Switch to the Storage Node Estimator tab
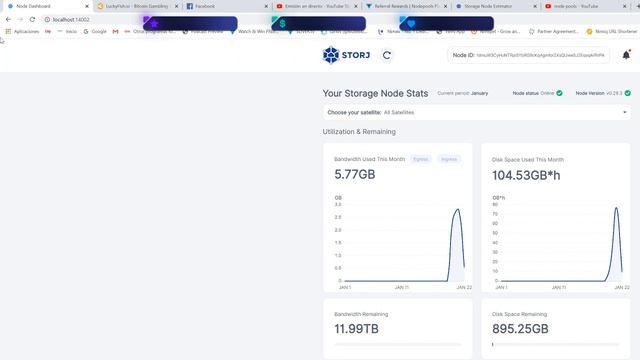Viewport: 640px width, 360px height. point(496,6)
